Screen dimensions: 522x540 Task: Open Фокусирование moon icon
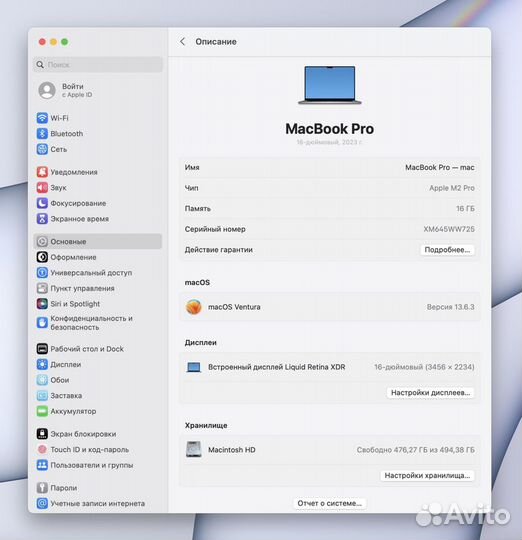42,203
